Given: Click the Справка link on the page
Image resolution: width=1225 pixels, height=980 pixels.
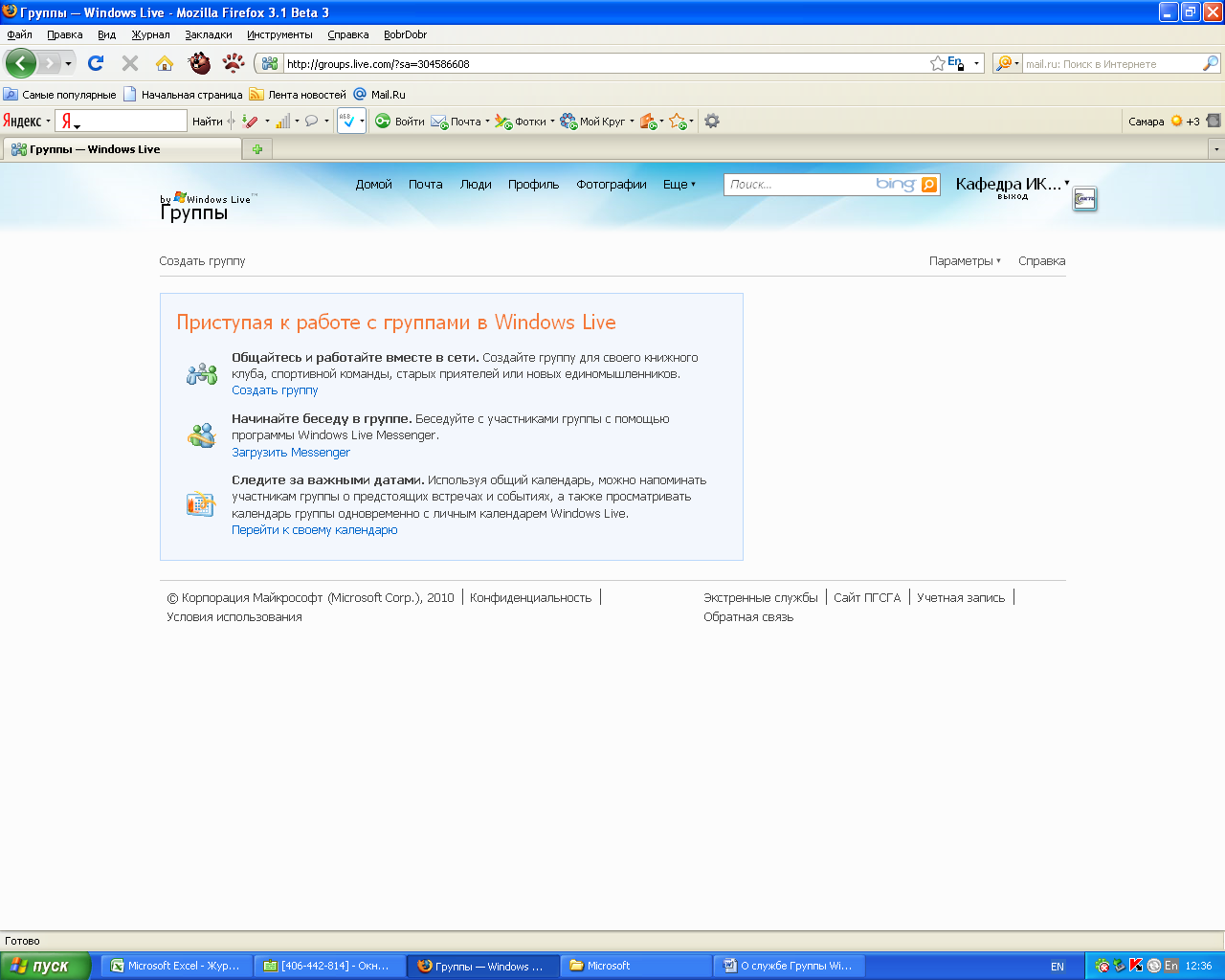Looking at the screenshot, I should pyautogui.click(x=1042, y=261).
